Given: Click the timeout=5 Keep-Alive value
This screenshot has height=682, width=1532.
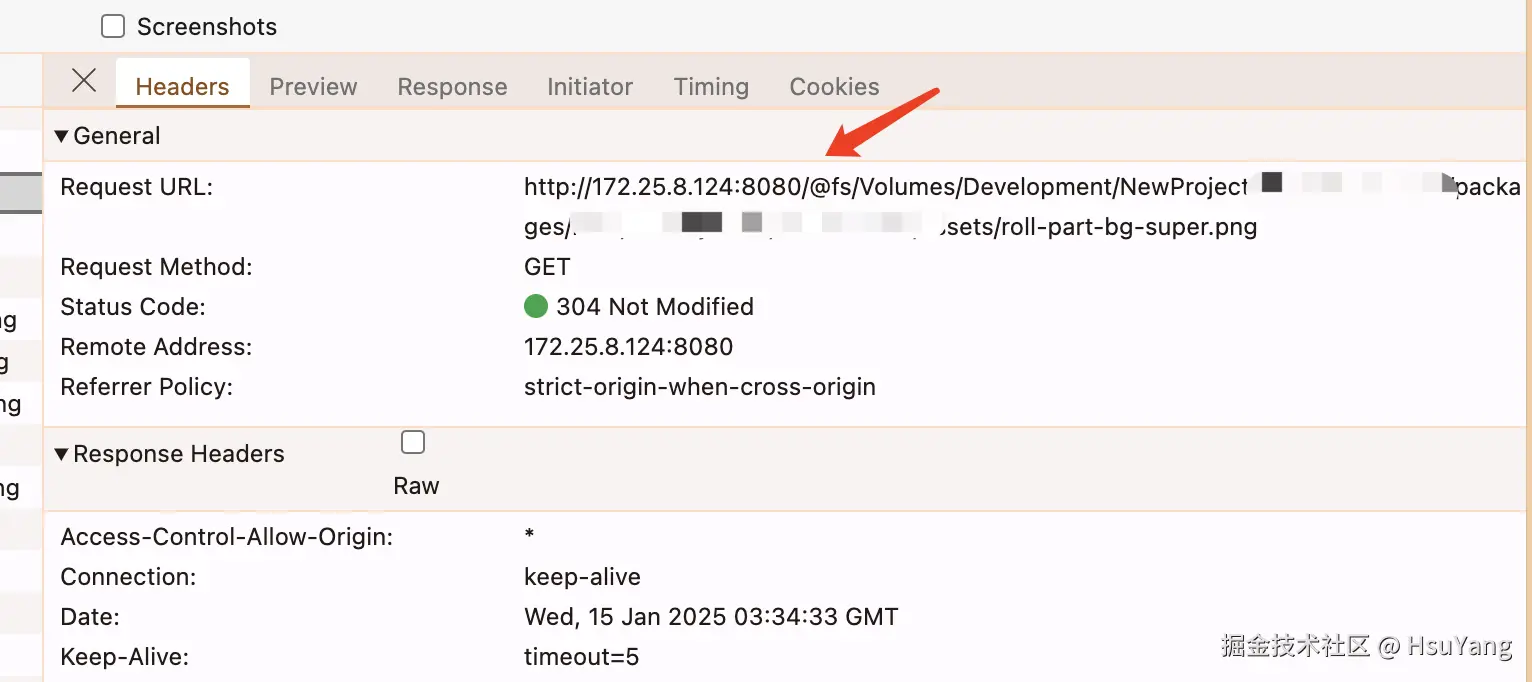Looking at the screenshot, I should point(581,657).
